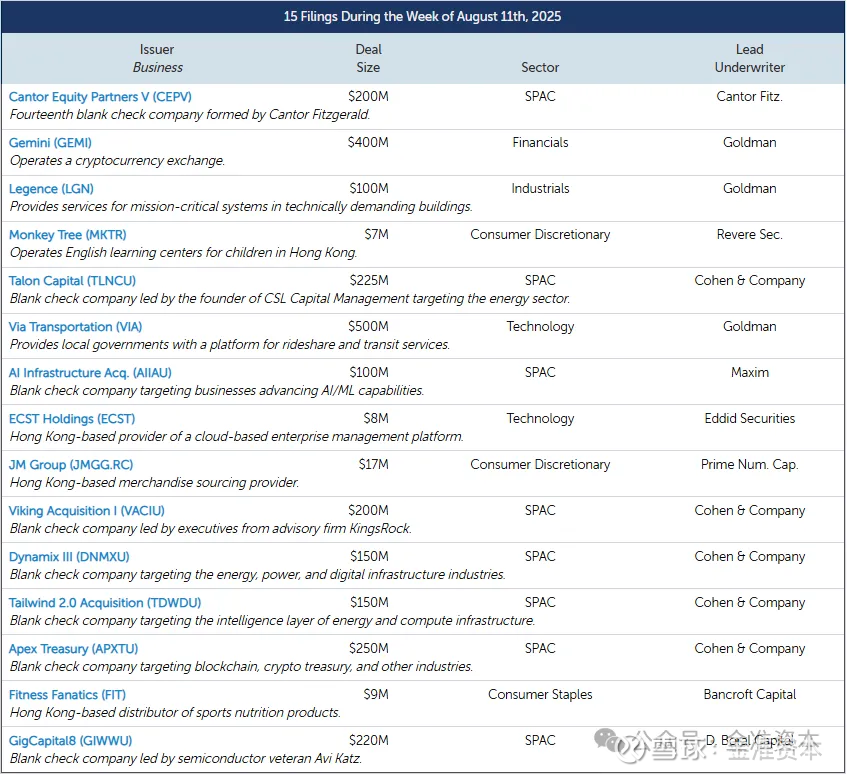
Task: Open the Tailwind 2.0 Acquisition (TDWDU) link
Action: pos(105,603)
